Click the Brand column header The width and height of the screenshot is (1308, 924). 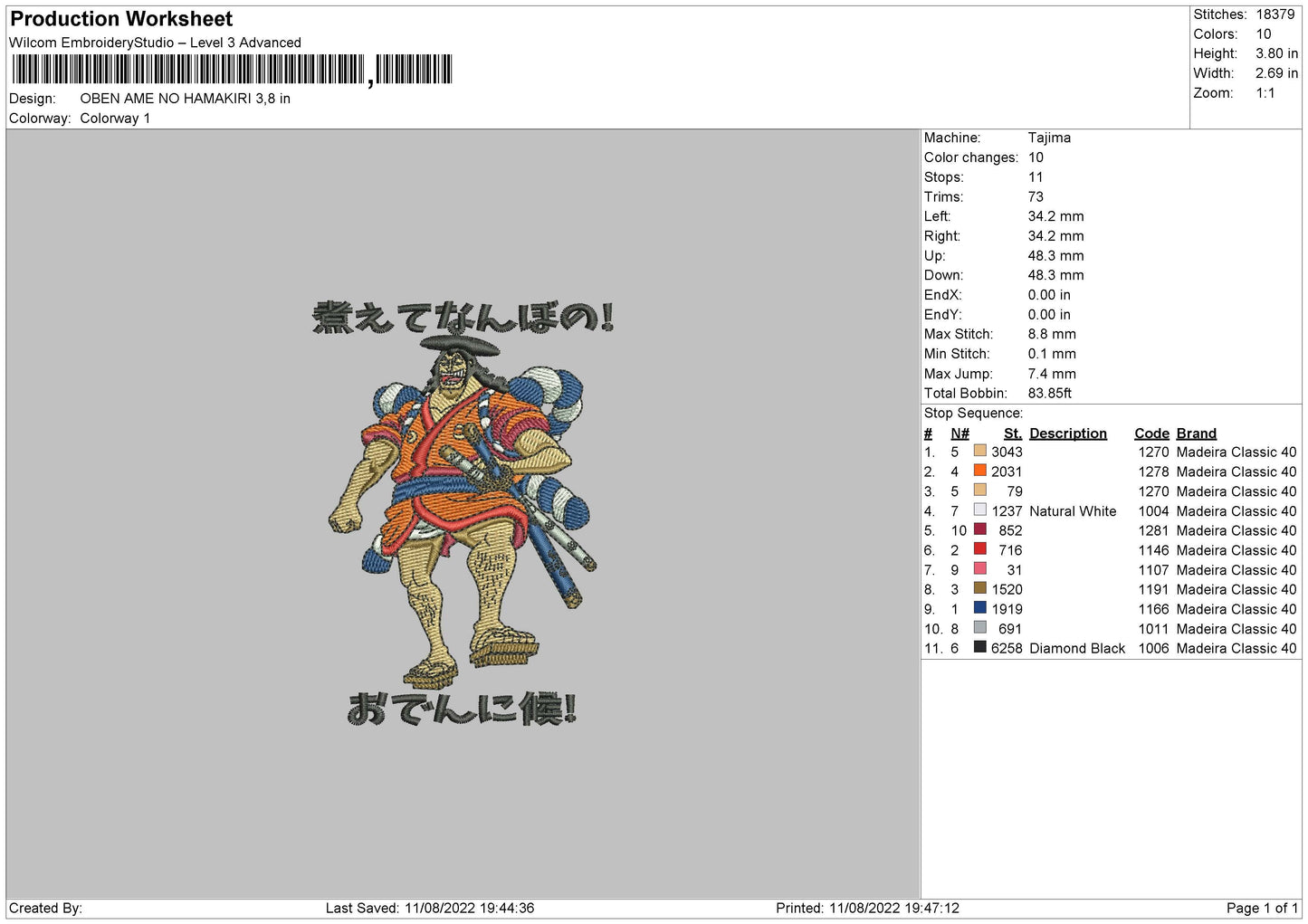click(x=1197, y=433)
